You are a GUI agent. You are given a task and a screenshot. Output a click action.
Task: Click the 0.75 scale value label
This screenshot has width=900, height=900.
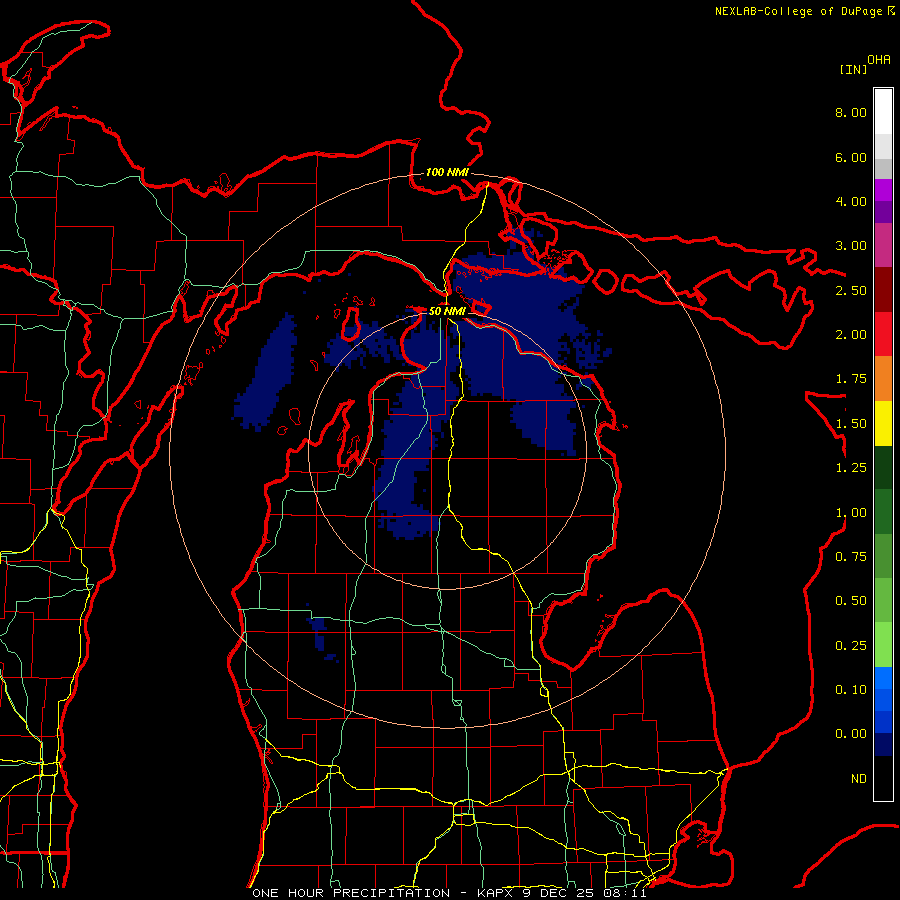[x=851, y=557]
